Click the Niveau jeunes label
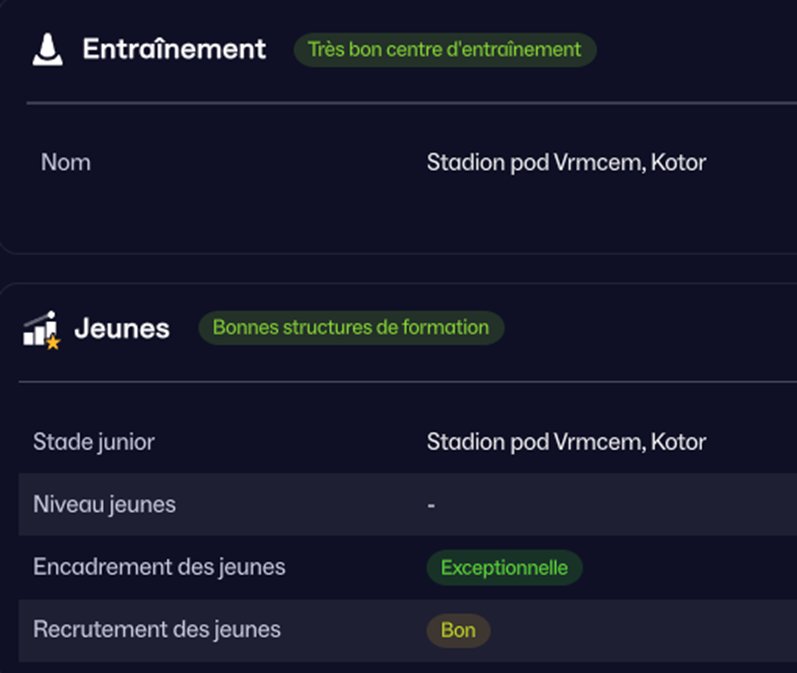This screenshot has width=797, height=673. click(104, 504)
